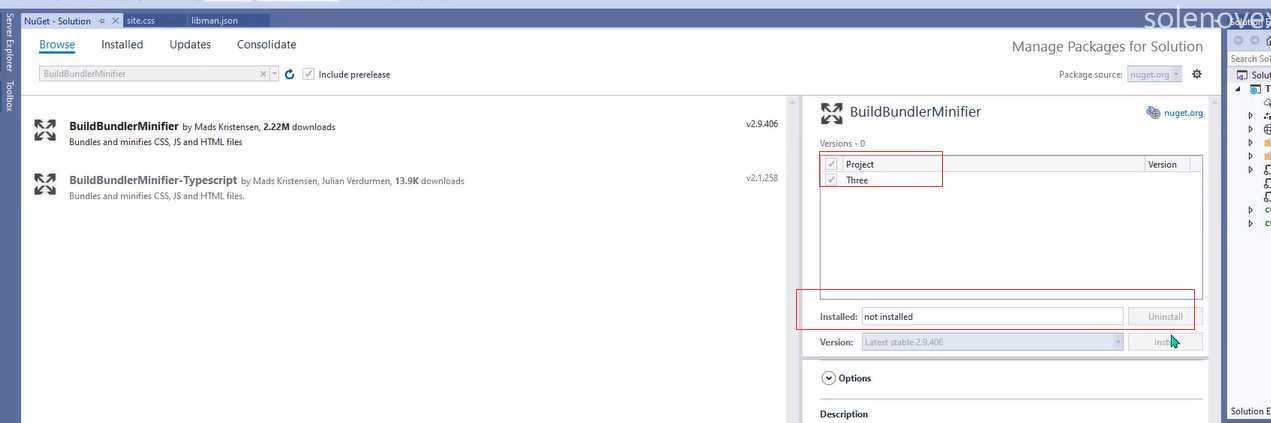The image size is (1271, 423).
Task: Switch to the Installed tab
Action: coord(122,45)
